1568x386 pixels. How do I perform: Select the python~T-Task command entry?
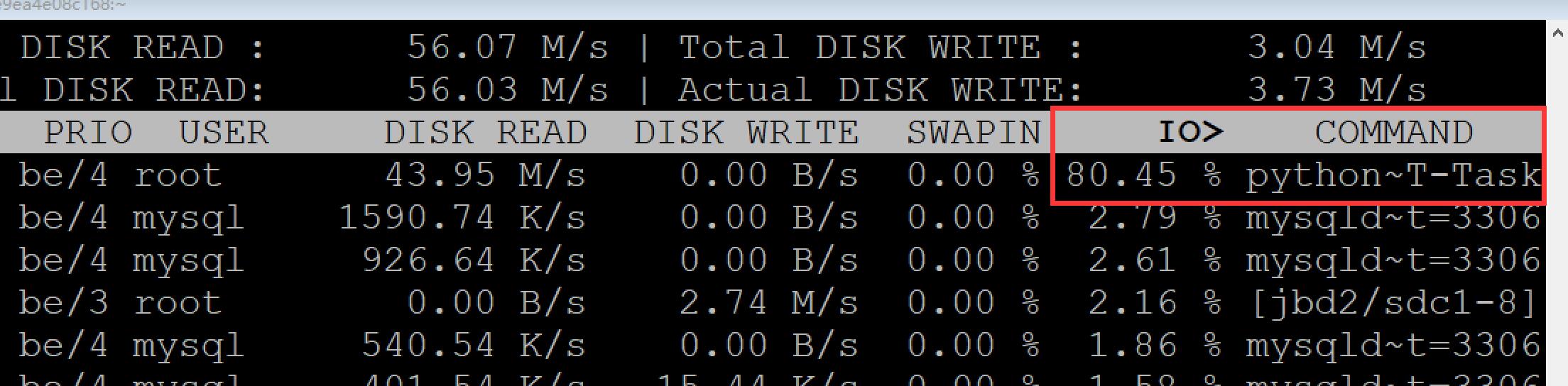pyautogui.click(x=1393, y=176)
